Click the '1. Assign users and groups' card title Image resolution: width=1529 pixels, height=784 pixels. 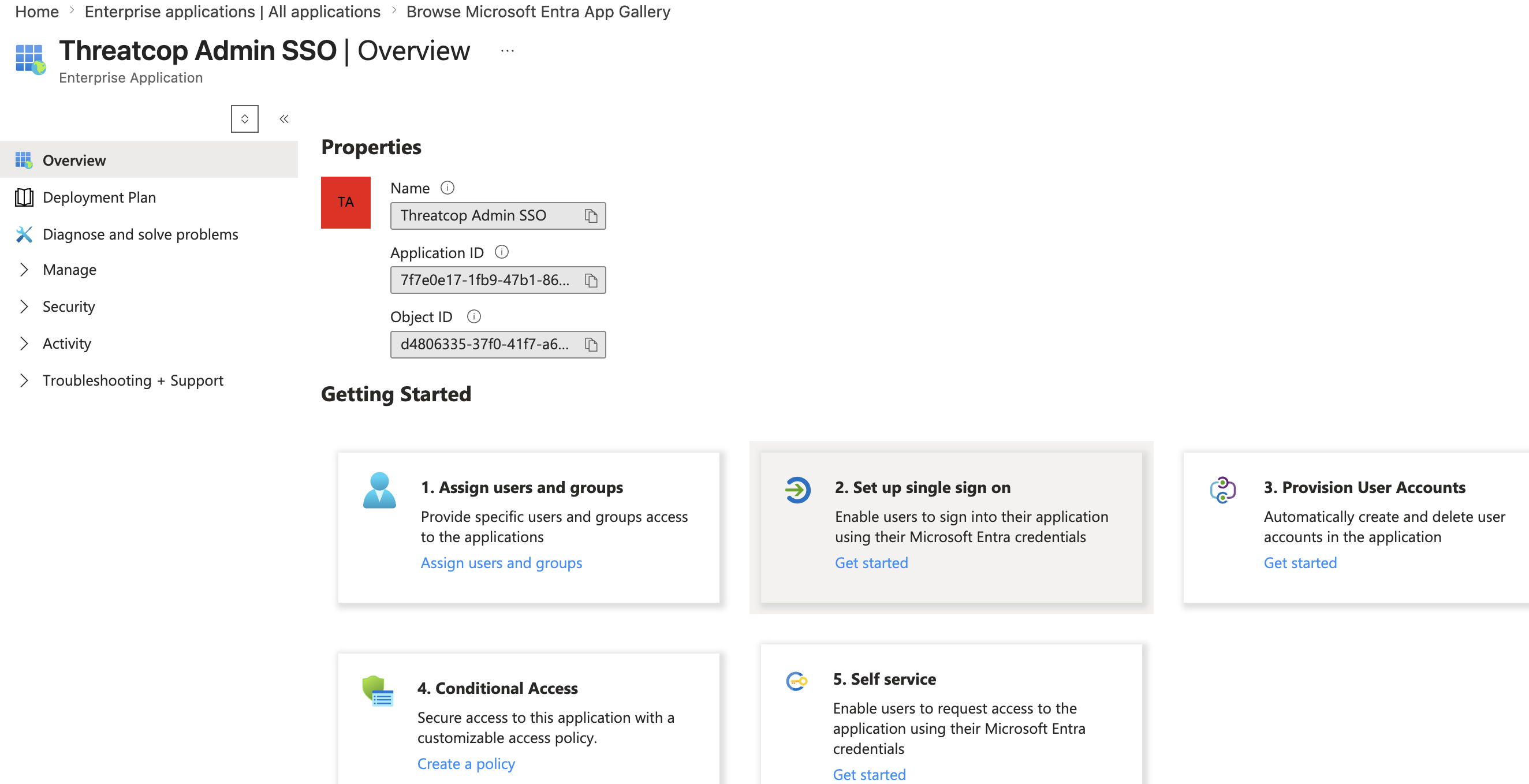coord(523,488)
